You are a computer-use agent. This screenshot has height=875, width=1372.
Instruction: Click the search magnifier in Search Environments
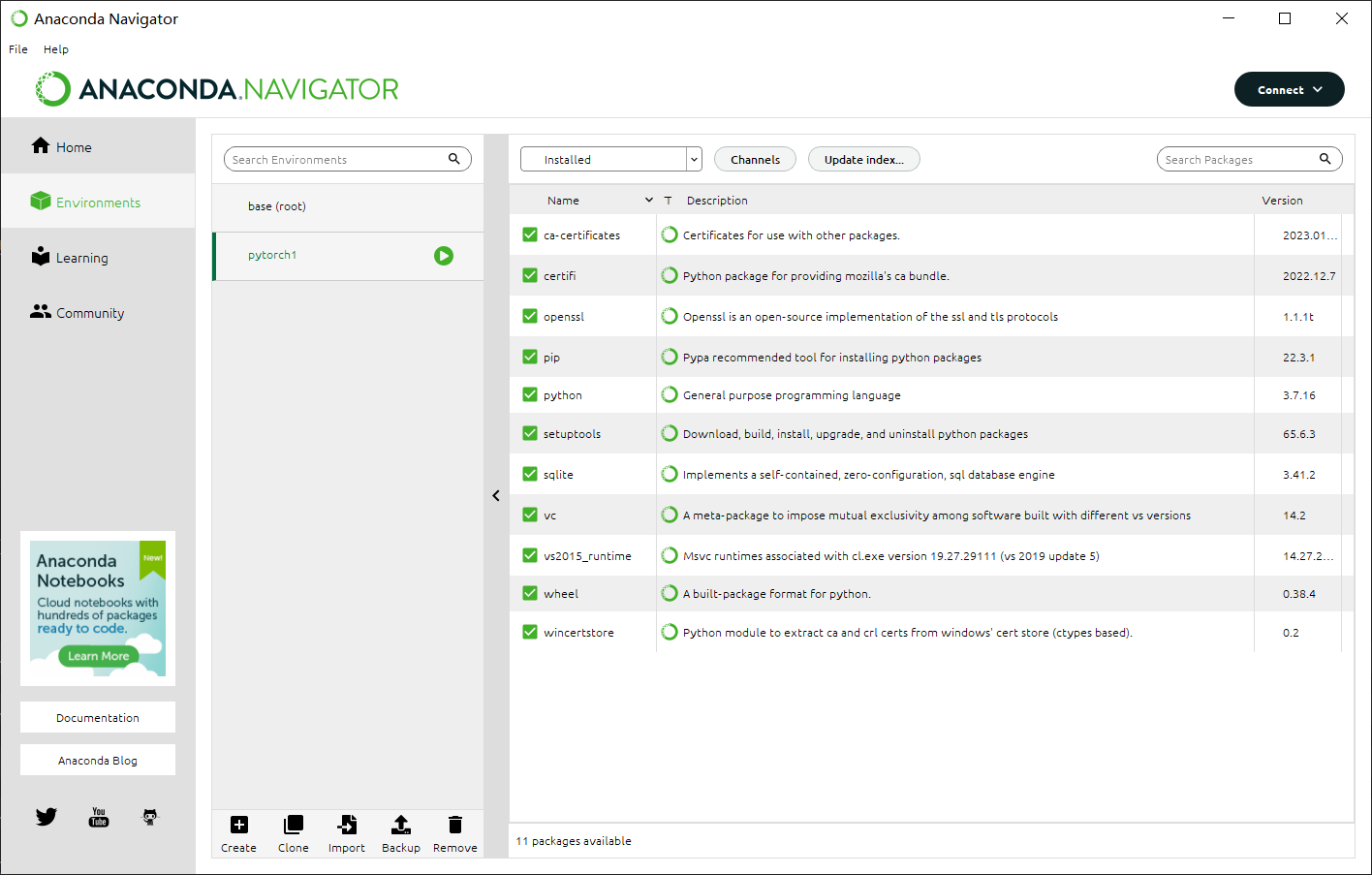click(x=454, y=159)
